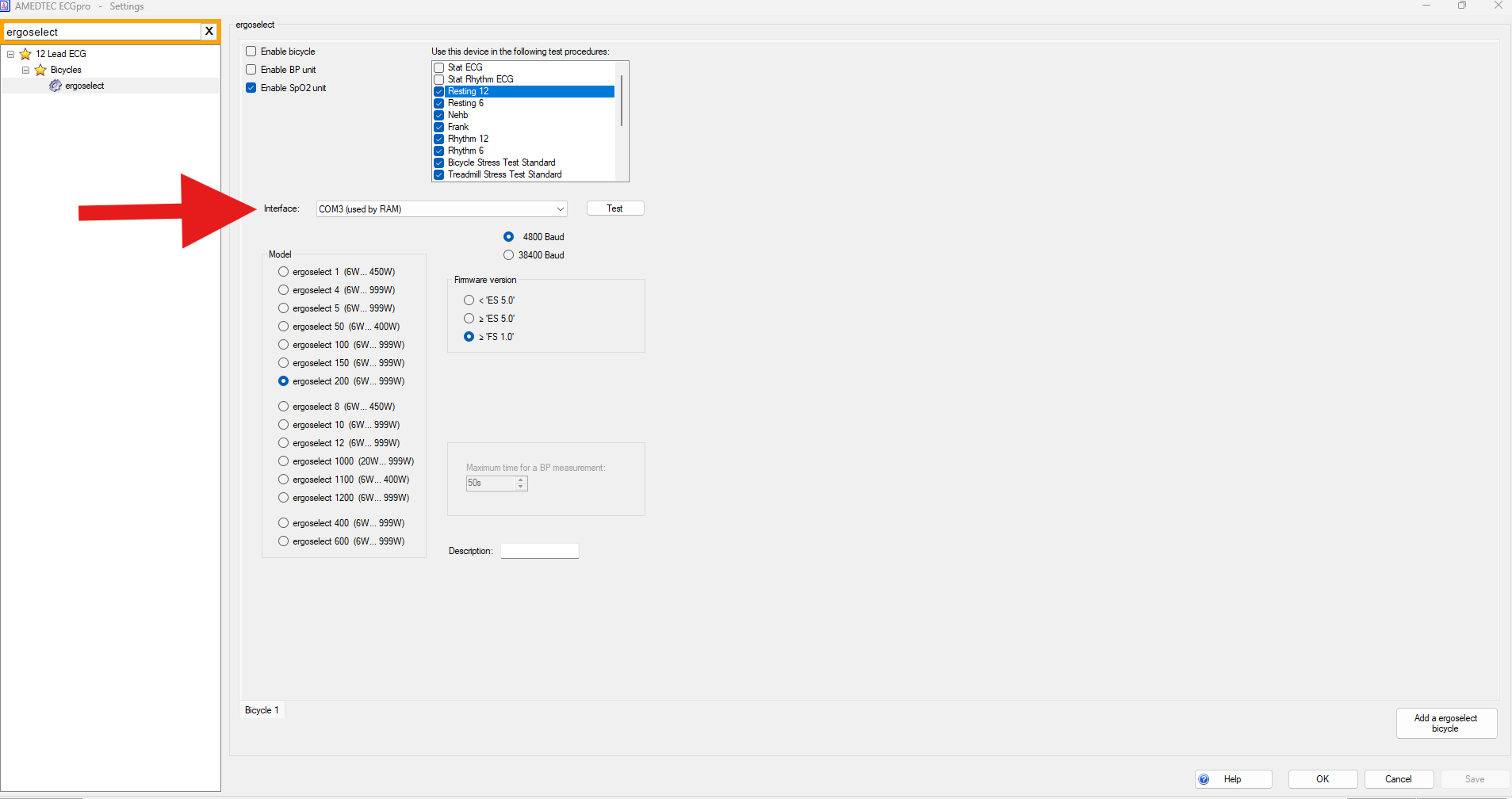Enable BP unit checkbox
Viewport: 1512px width, 799px height.
tap(251, 70)
